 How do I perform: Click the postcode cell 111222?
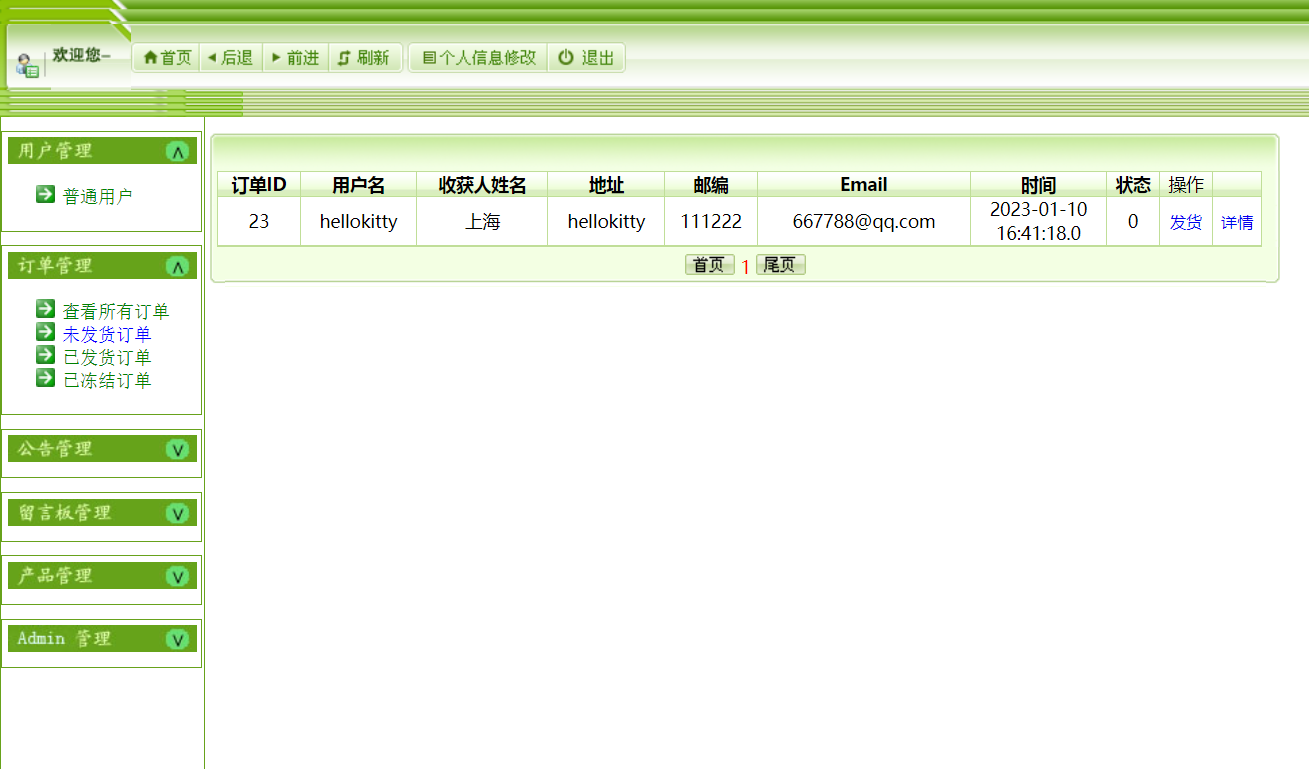[x=711, y=221]
